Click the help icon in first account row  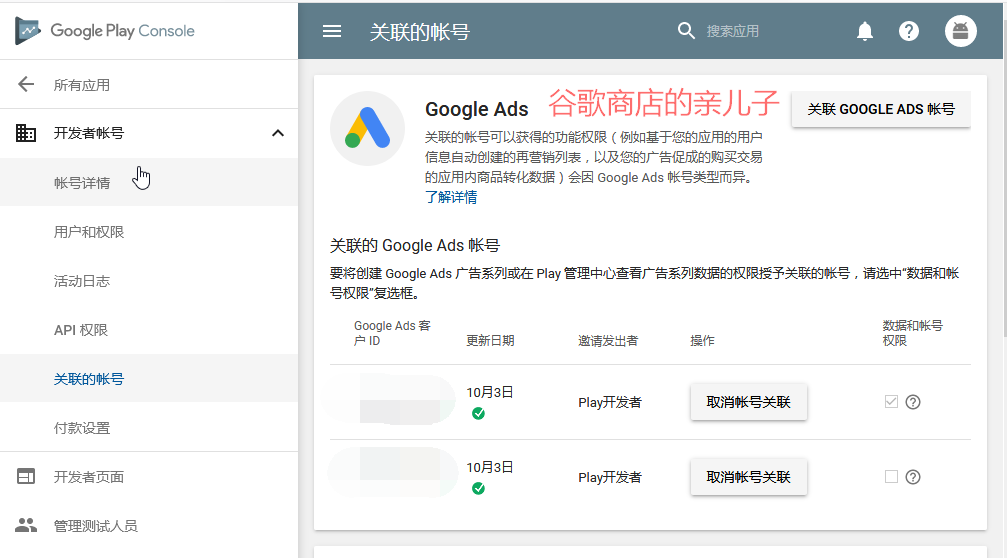[x=912, y=402]
